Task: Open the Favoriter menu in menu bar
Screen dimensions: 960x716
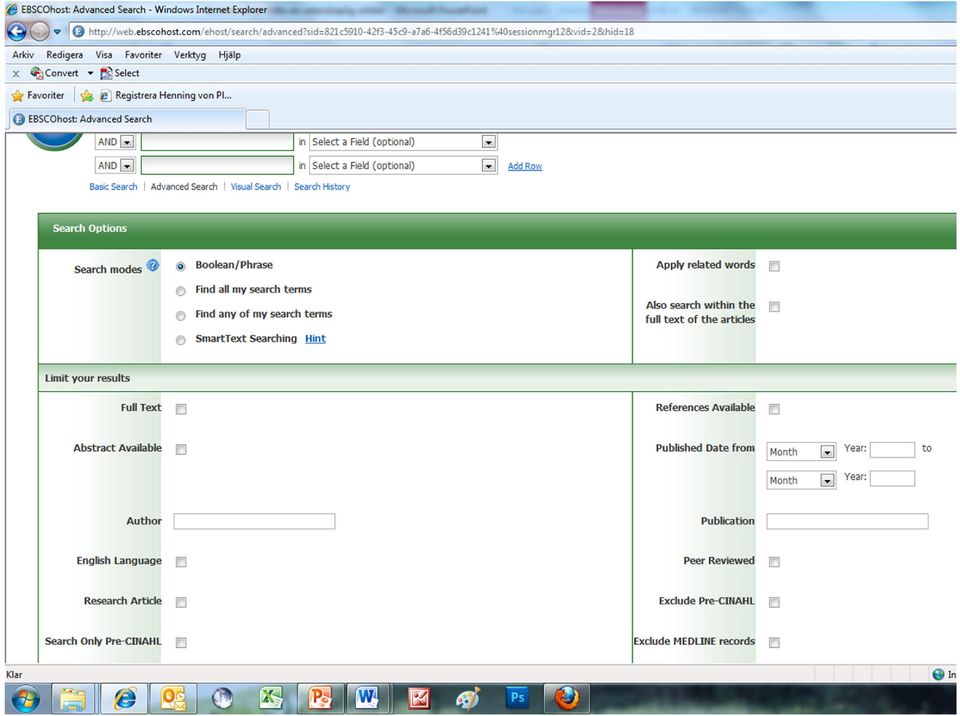Action: tap(143, 55)
